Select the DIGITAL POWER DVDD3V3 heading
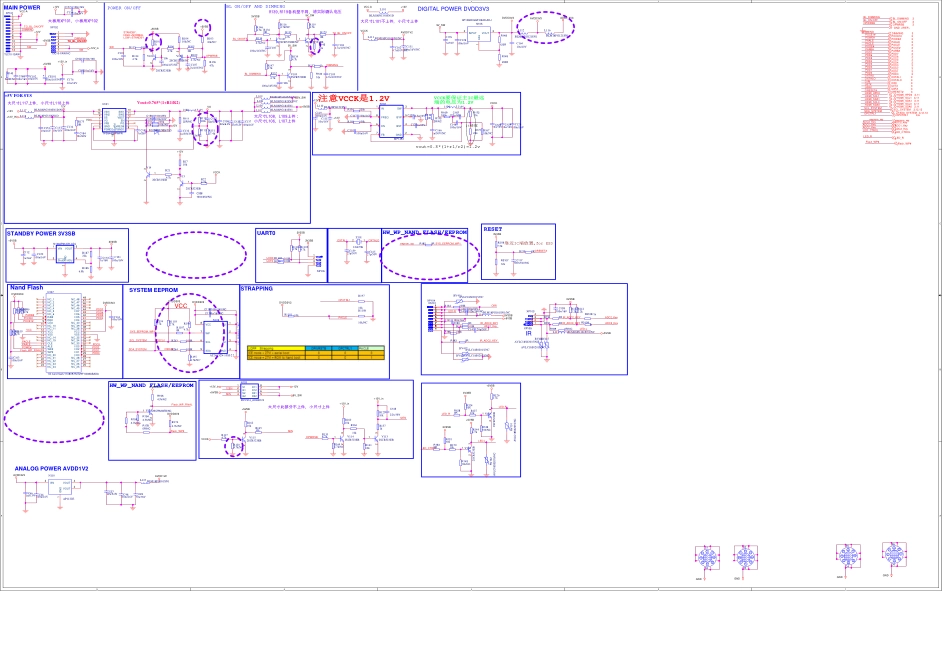This screenshot has height=672, width=950. click(x=453, y=9)
